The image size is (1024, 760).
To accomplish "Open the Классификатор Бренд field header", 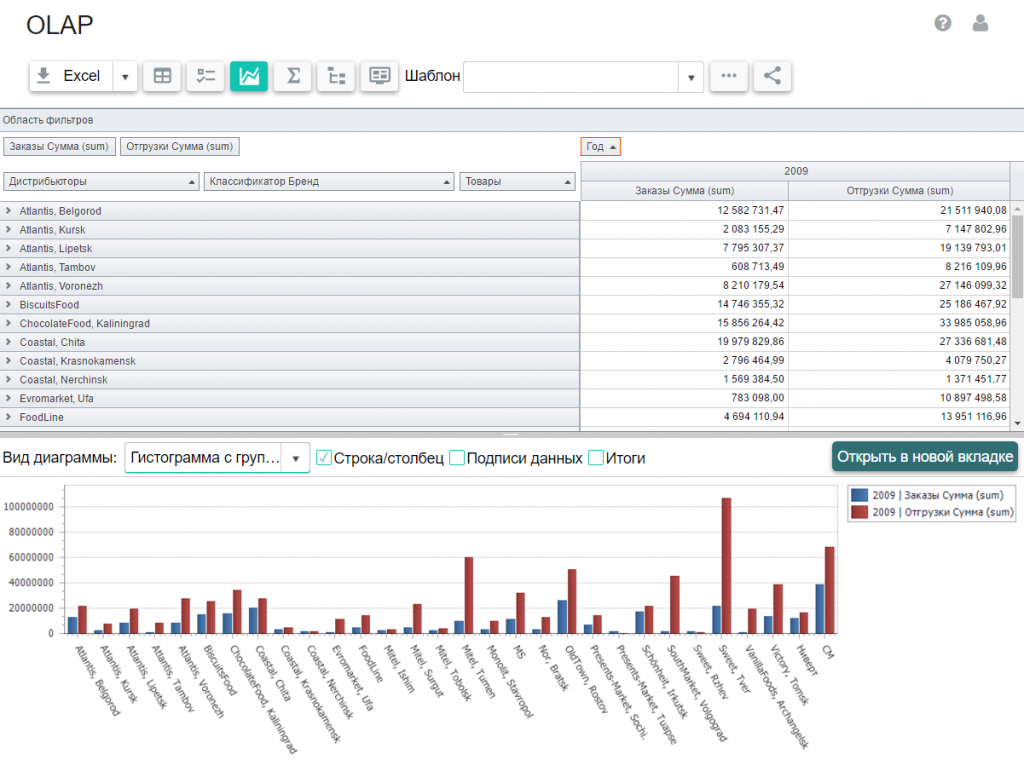I will point(329,182).
